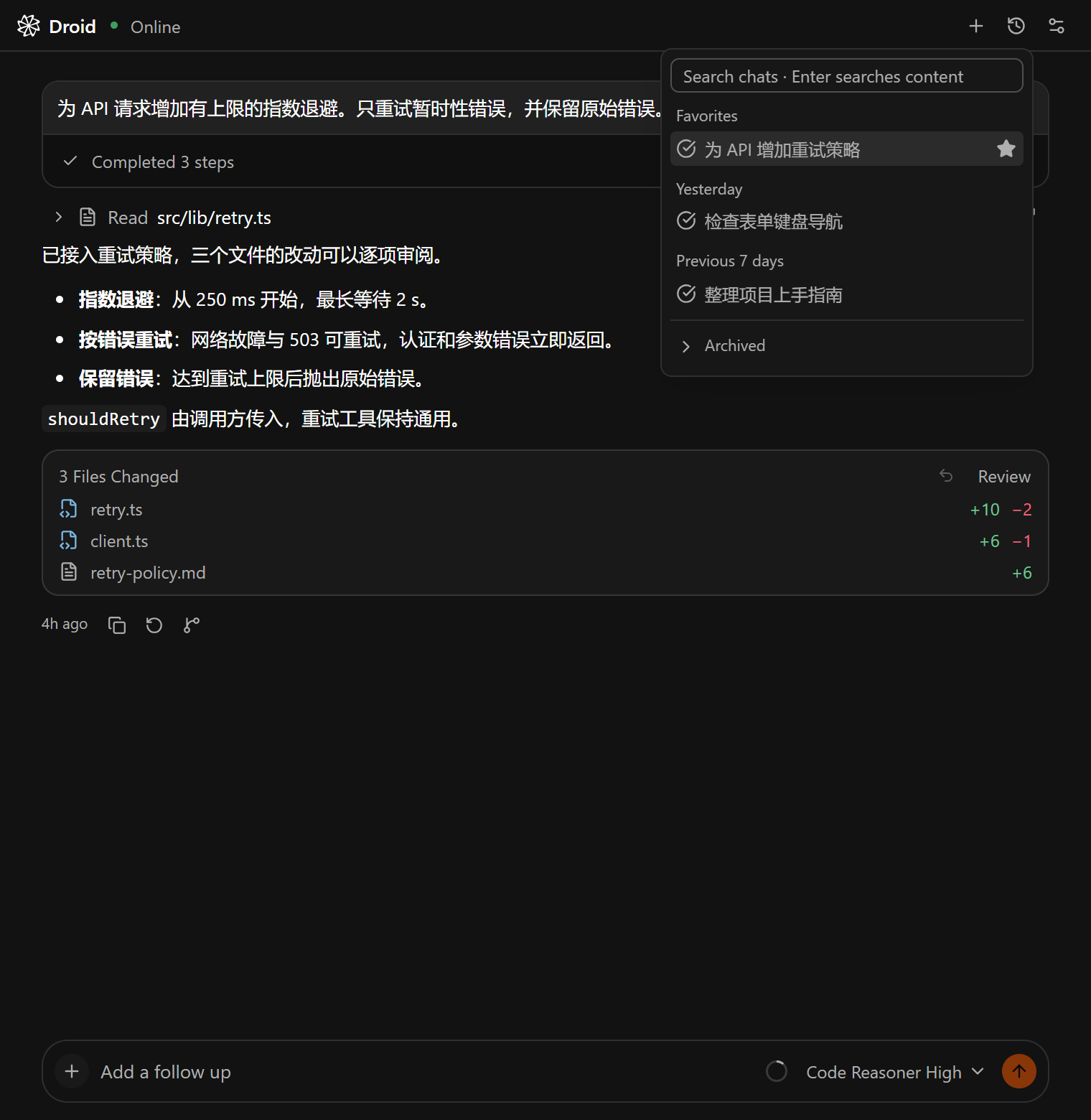Open chat 为 API 增加重试策略
This screenshot has height=1120, width=1091.
[847, 149]
